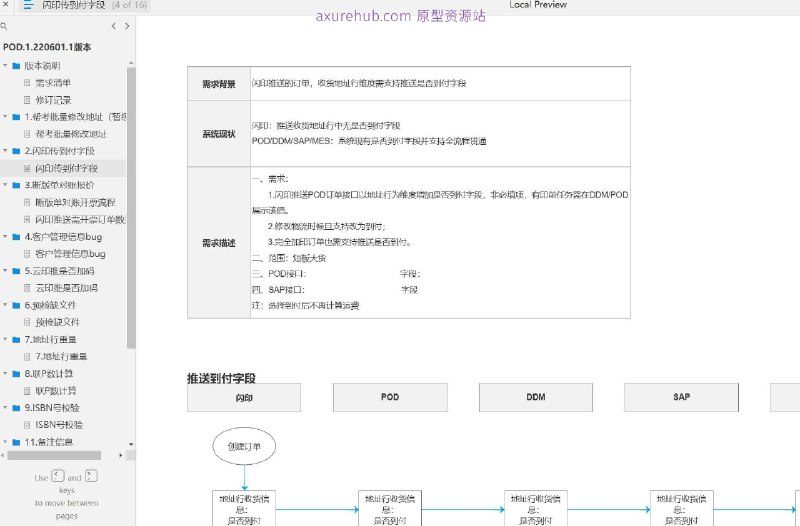Collapse the 6.预检缺文件 folder
Viewport: 800px width, 526px height.
coord(5,305)
